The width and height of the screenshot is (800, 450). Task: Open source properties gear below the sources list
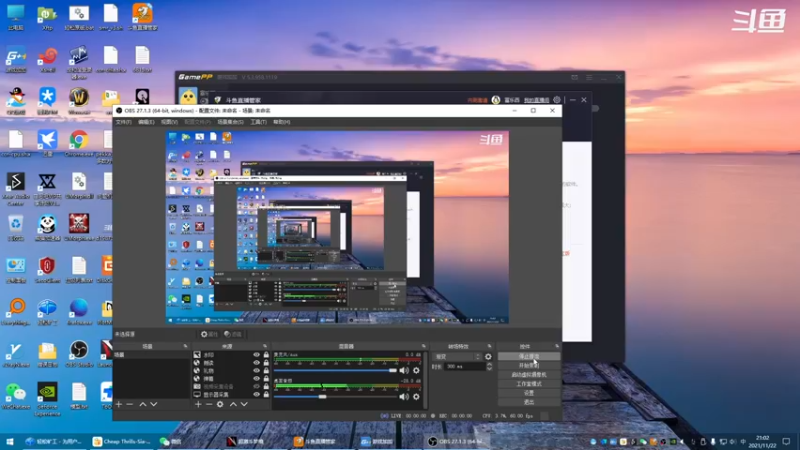pos(220,404)
